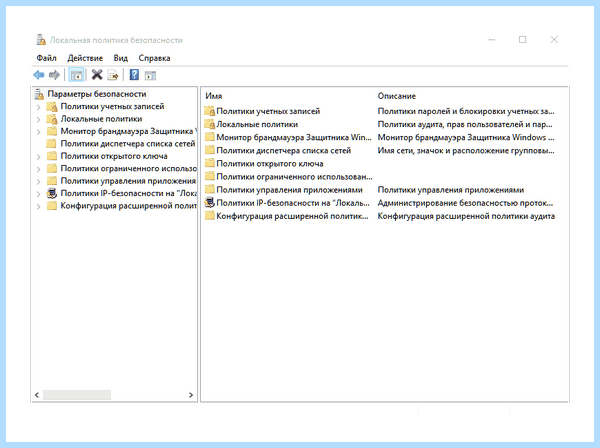
Task: Open the Вид menu
Action: click(x=121, y=58)
